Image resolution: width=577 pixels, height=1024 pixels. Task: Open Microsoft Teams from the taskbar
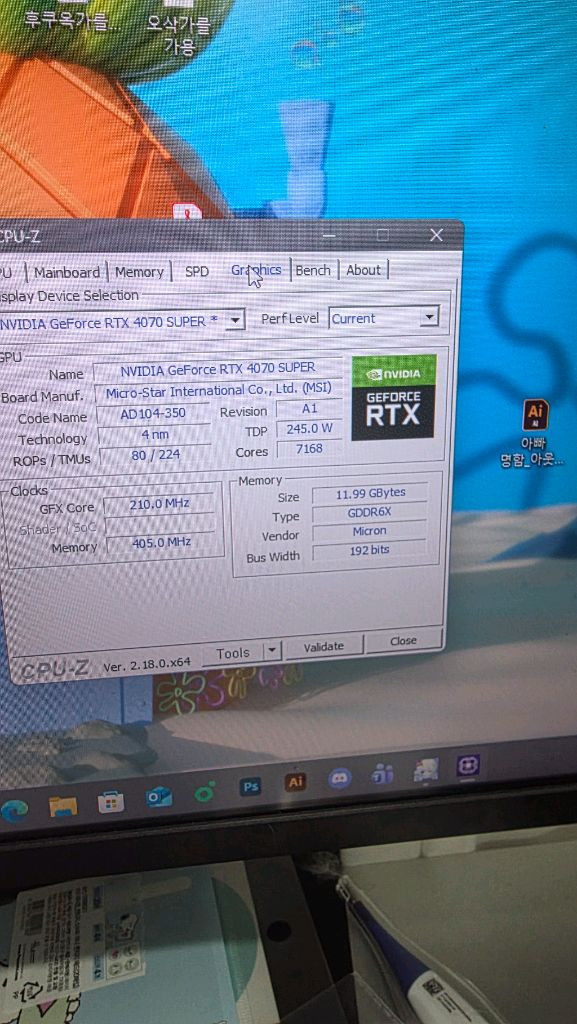pos(382,774)
